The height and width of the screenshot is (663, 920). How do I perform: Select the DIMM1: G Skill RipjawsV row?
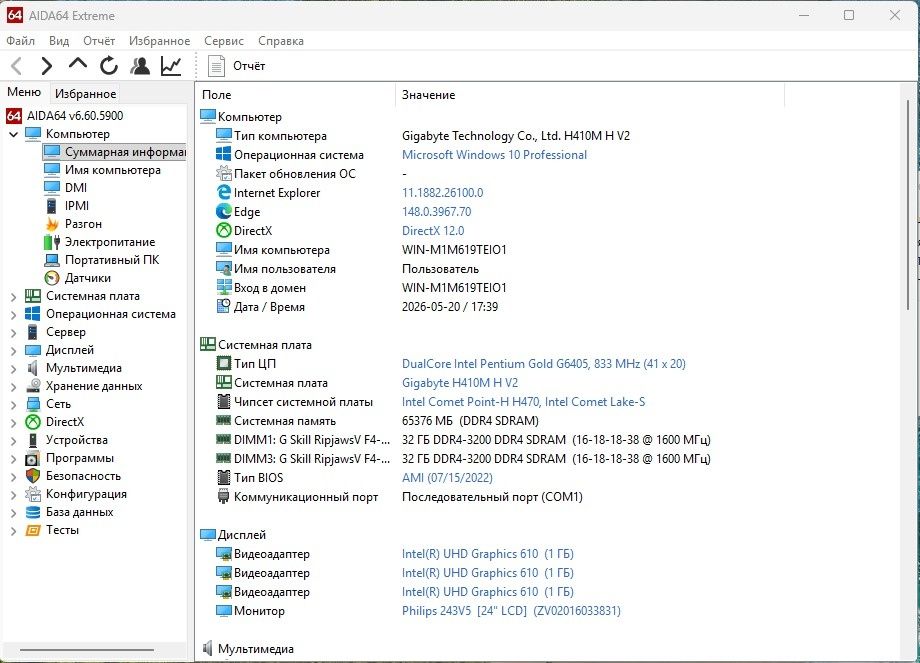pyautogui.click(x=464, y=440)
